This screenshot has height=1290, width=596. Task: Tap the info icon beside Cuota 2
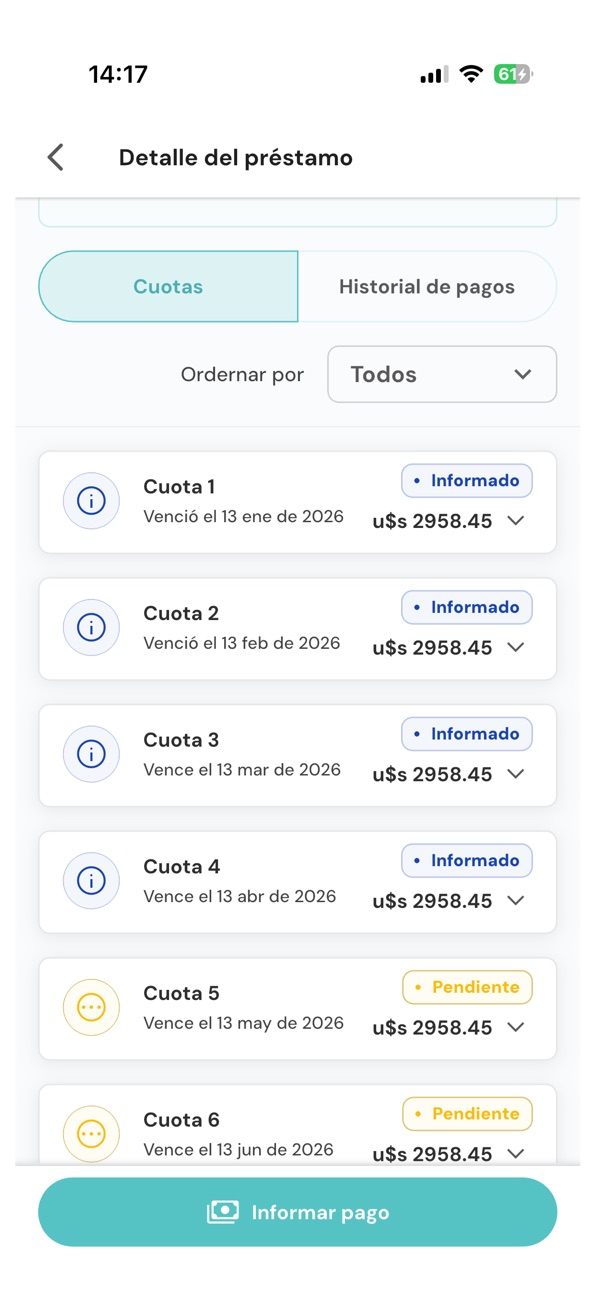[x=91, y=628]
